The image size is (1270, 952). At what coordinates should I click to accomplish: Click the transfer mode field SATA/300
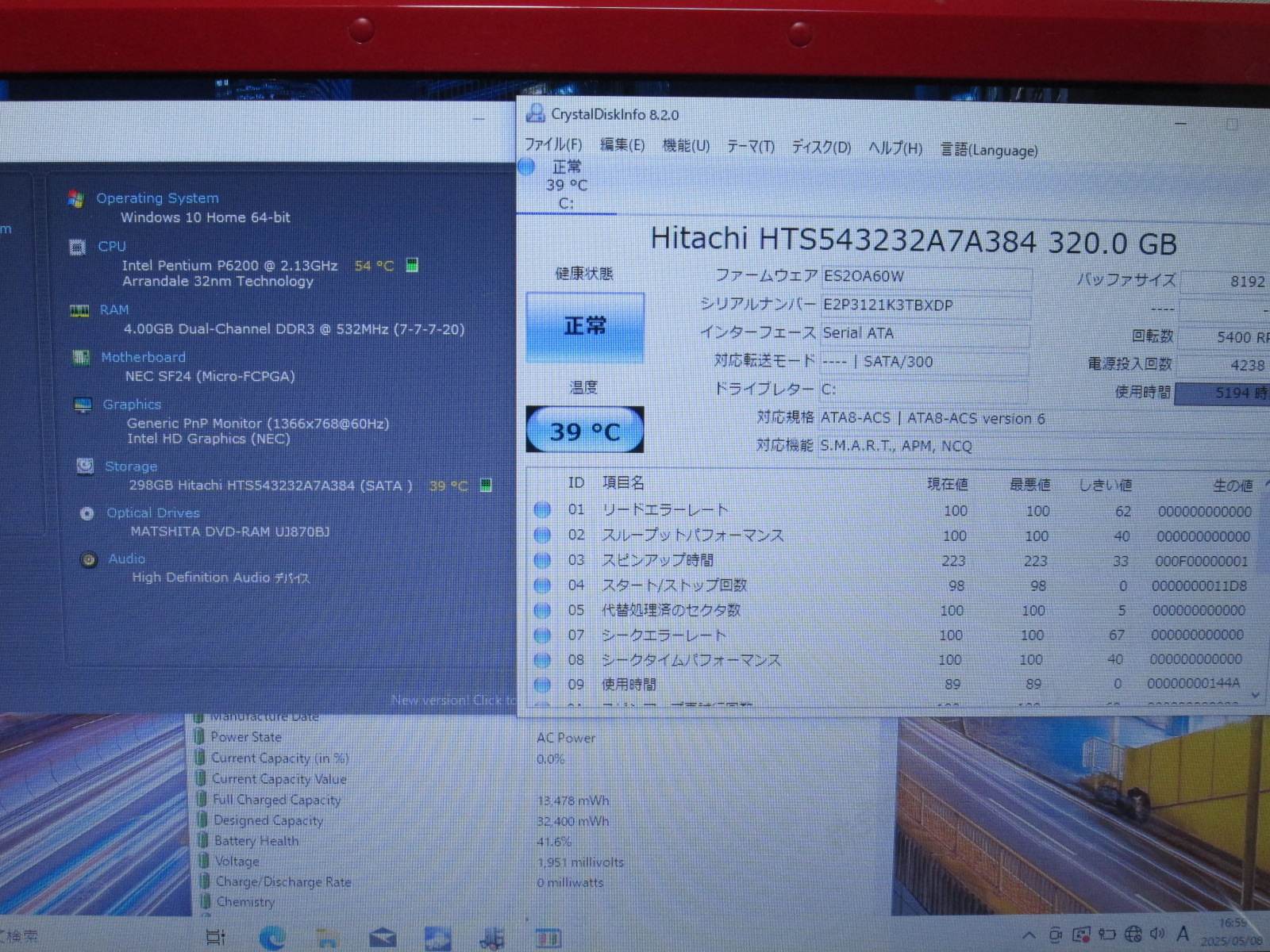point(924,362)
